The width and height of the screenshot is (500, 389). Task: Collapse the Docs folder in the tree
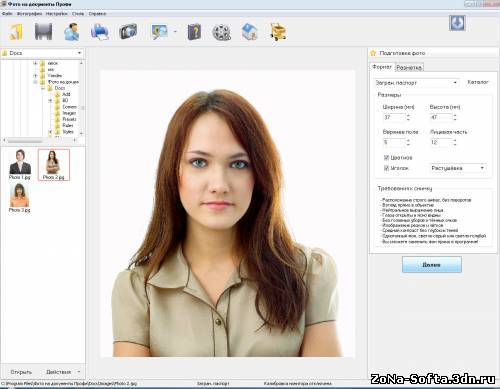43,88
